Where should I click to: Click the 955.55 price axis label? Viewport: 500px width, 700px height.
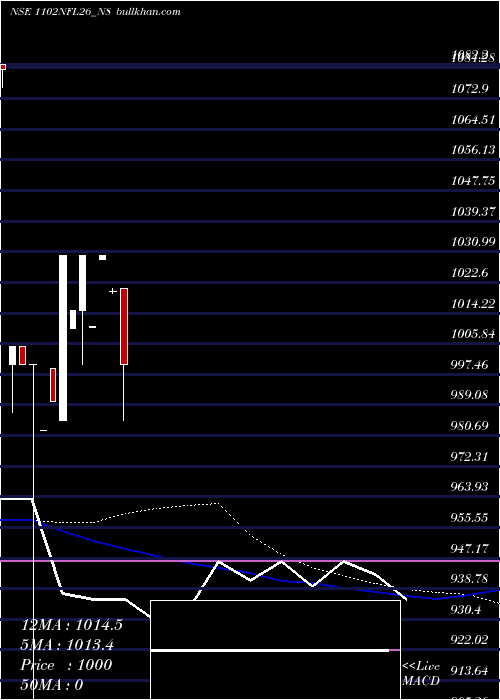(471, 518)
